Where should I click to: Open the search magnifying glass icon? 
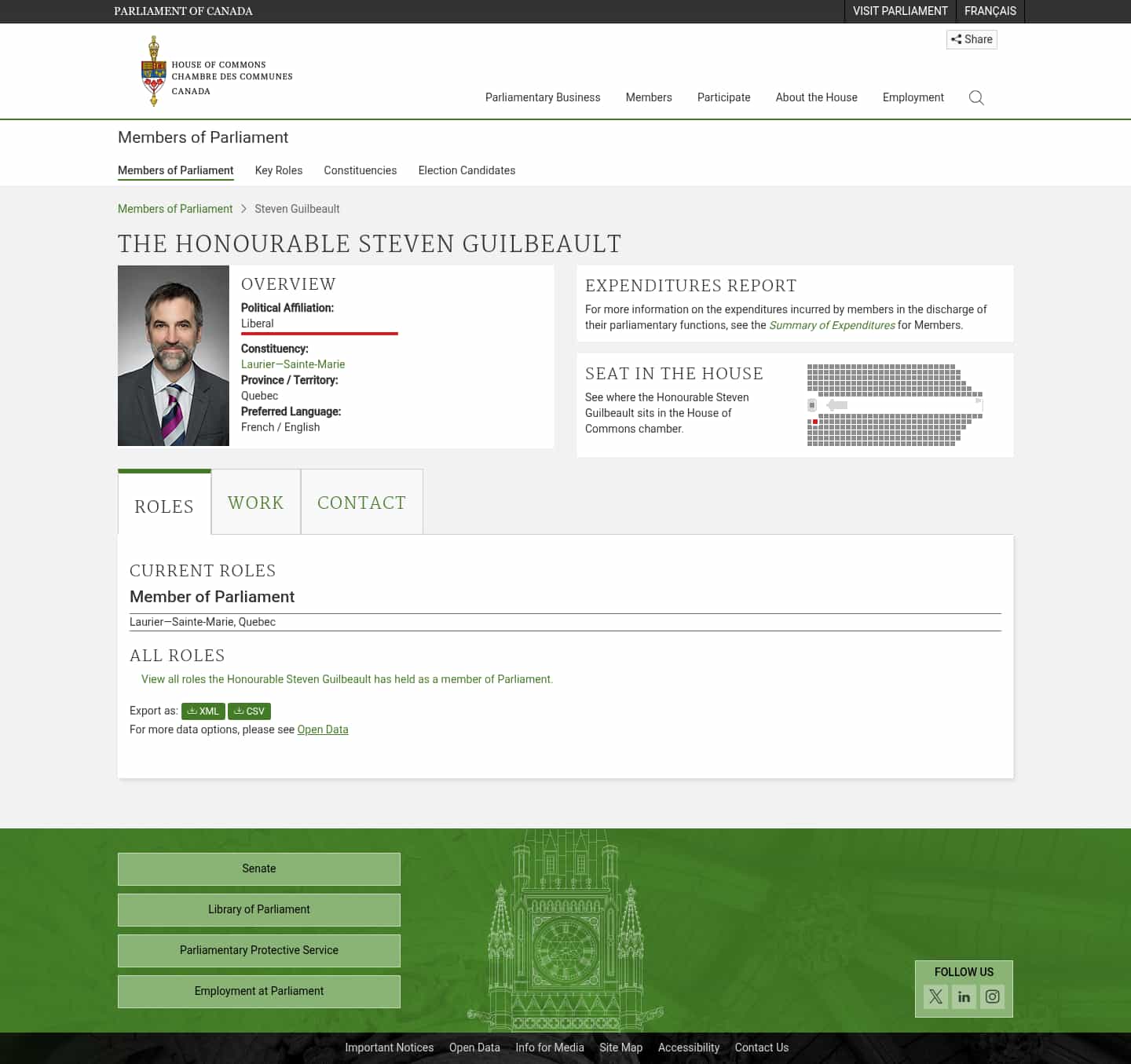[976, 97]
